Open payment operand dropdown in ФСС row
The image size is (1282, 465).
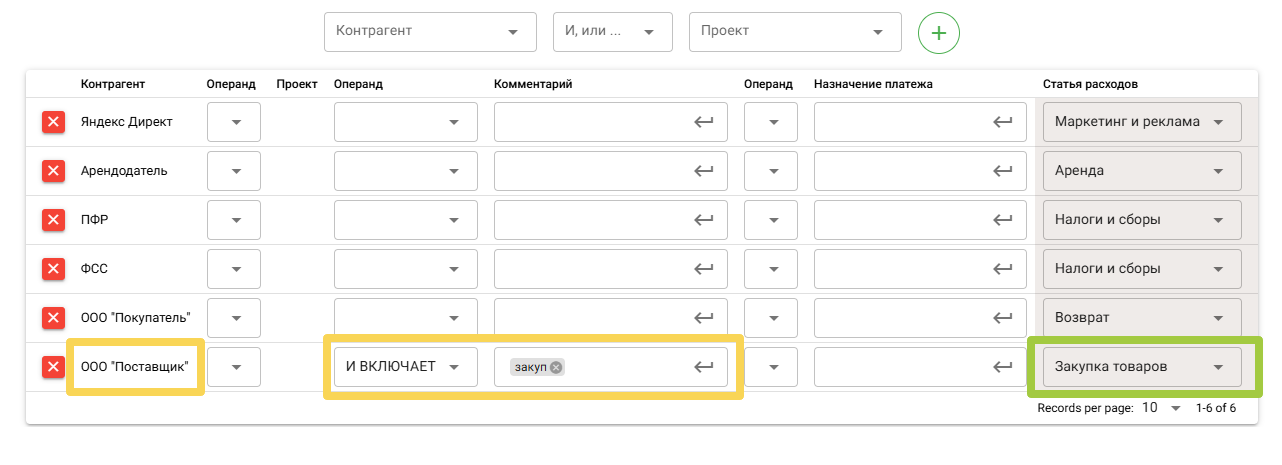pyautogui.click(x=771, y=269)
